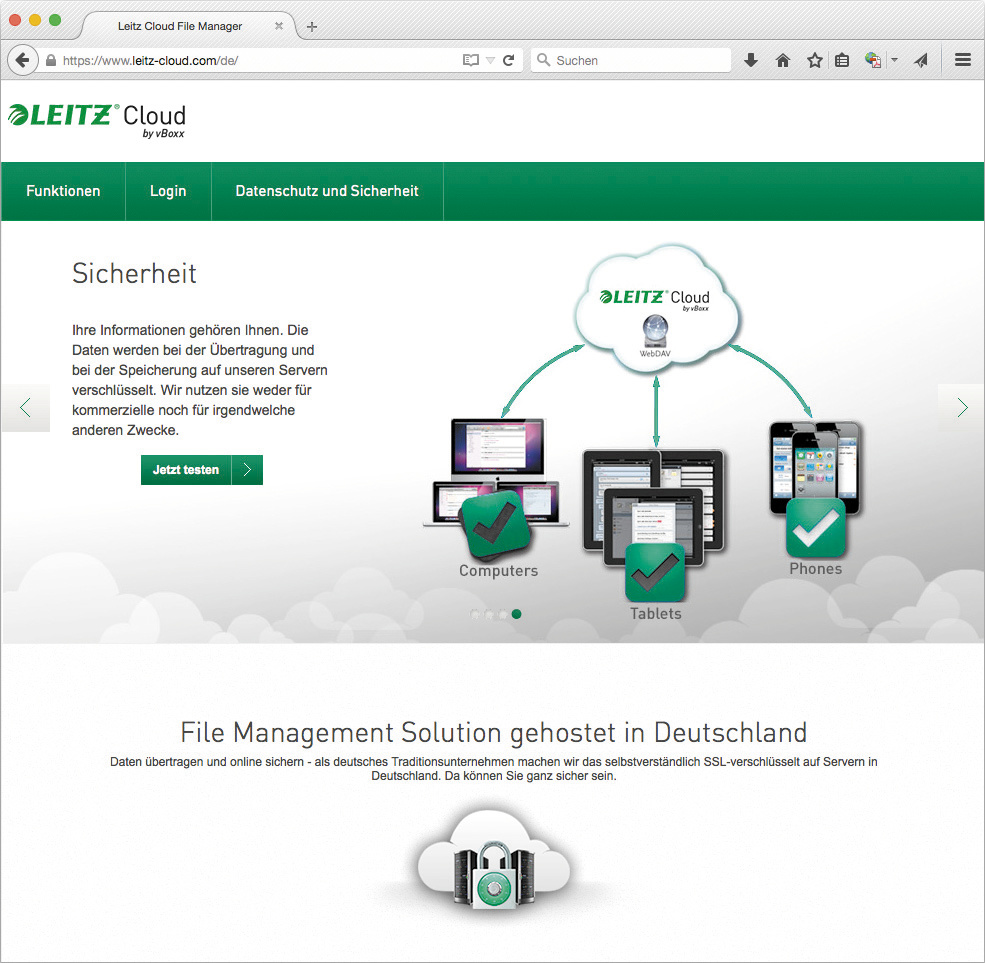The width and height of the screenshot is (985, 963).
Task: Go to home page icon
Action: pyautogui.click(x=783, y=60)
